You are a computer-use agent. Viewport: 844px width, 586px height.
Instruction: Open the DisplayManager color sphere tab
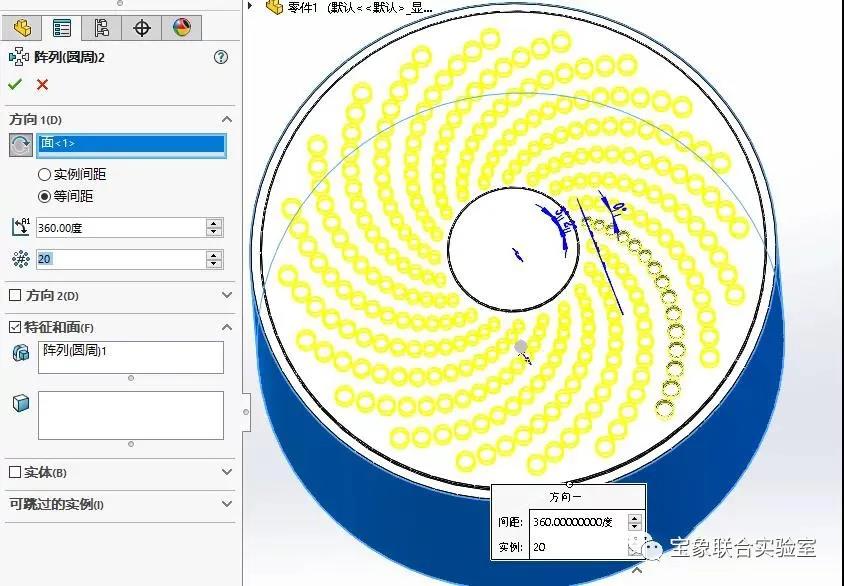click(x=181, y=27)
